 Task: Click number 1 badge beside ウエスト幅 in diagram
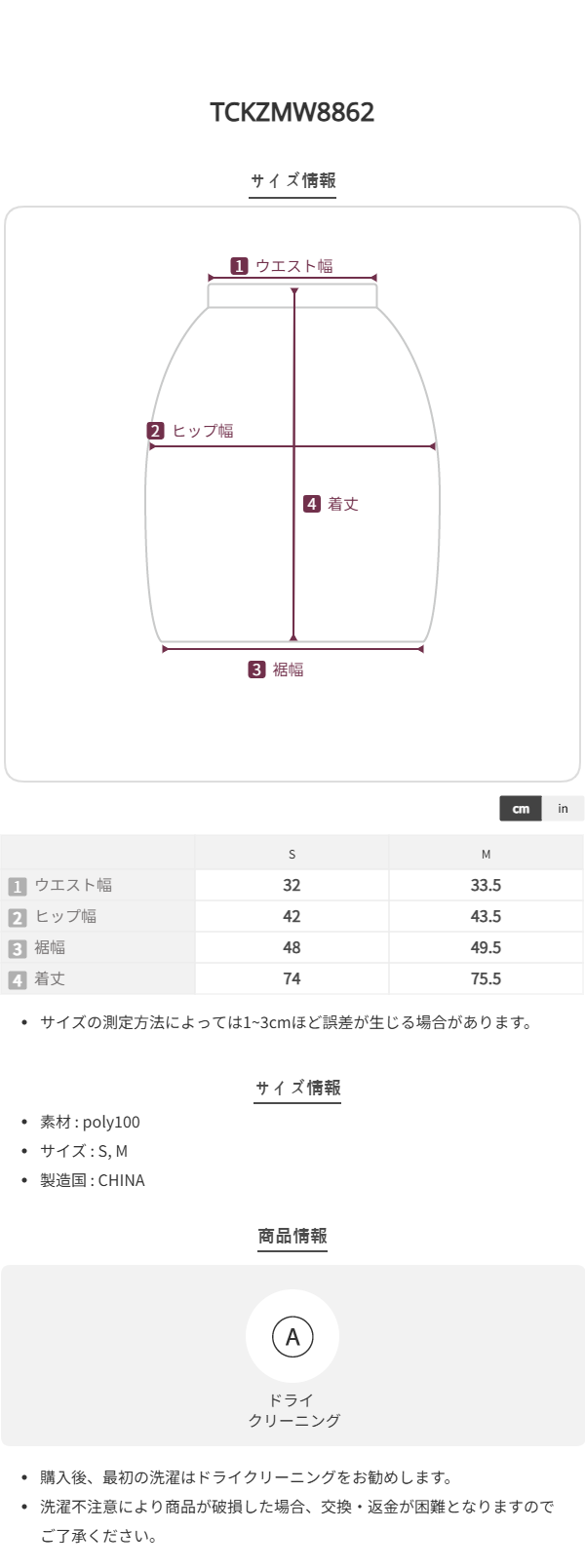(239, 266)
